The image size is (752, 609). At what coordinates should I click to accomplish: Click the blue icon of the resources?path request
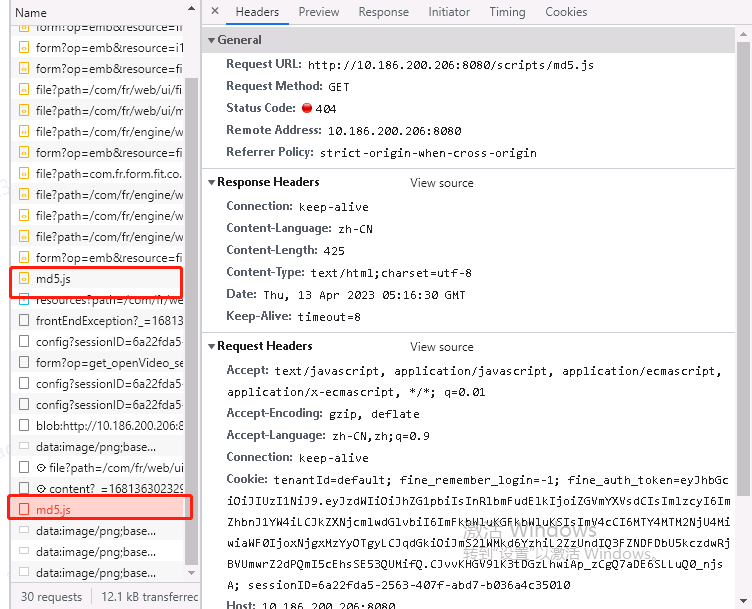point(25,300)
